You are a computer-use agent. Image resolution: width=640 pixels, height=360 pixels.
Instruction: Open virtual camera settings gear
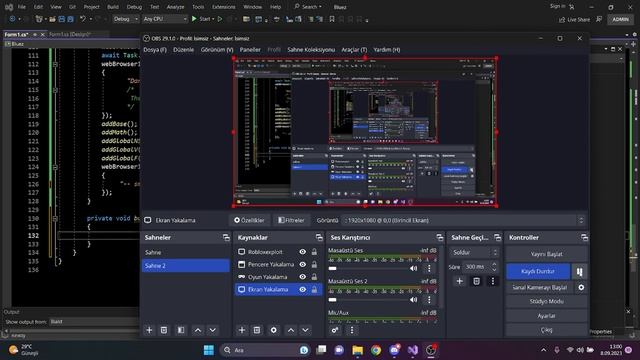tap(581, 287)
